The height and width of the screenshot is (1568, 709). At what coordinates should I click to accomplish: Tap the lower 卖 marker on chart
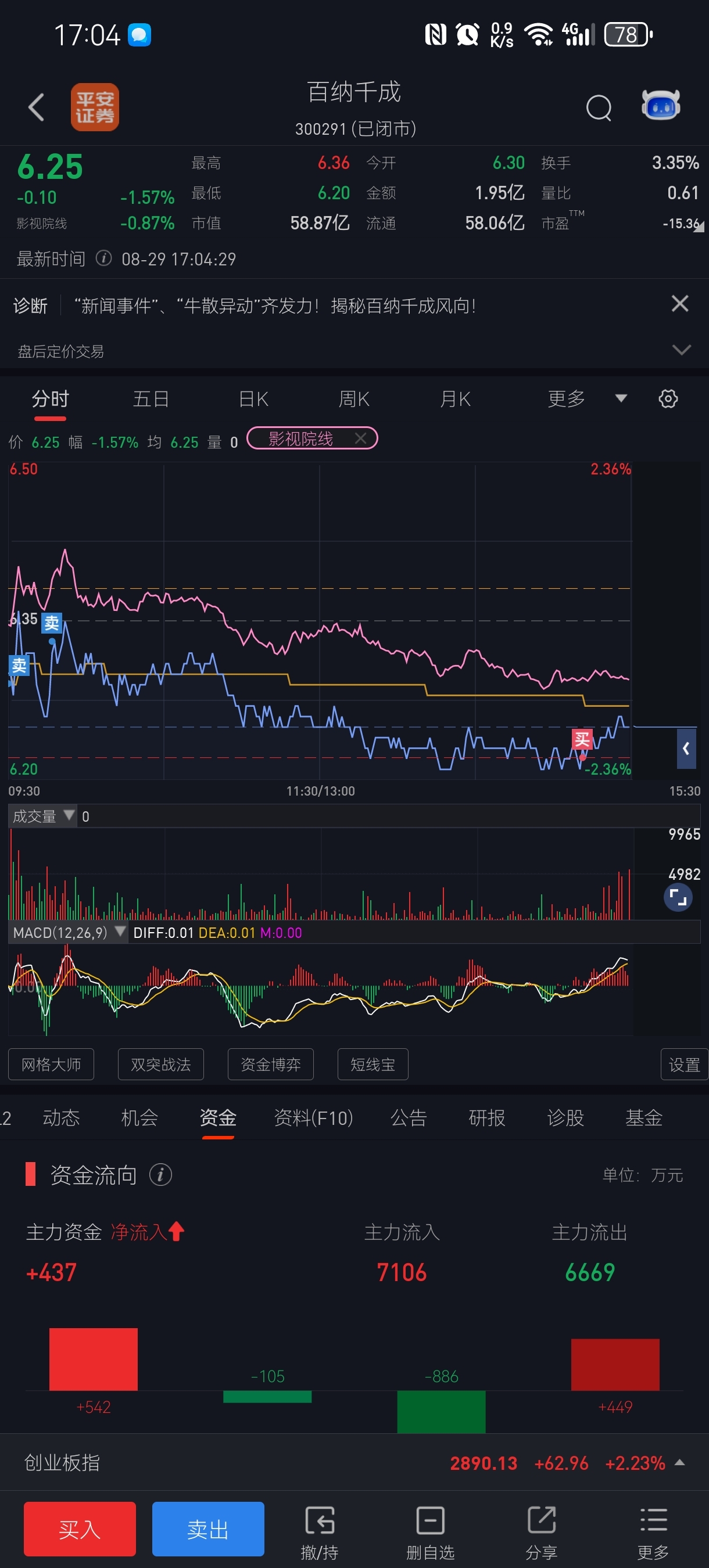19,666
